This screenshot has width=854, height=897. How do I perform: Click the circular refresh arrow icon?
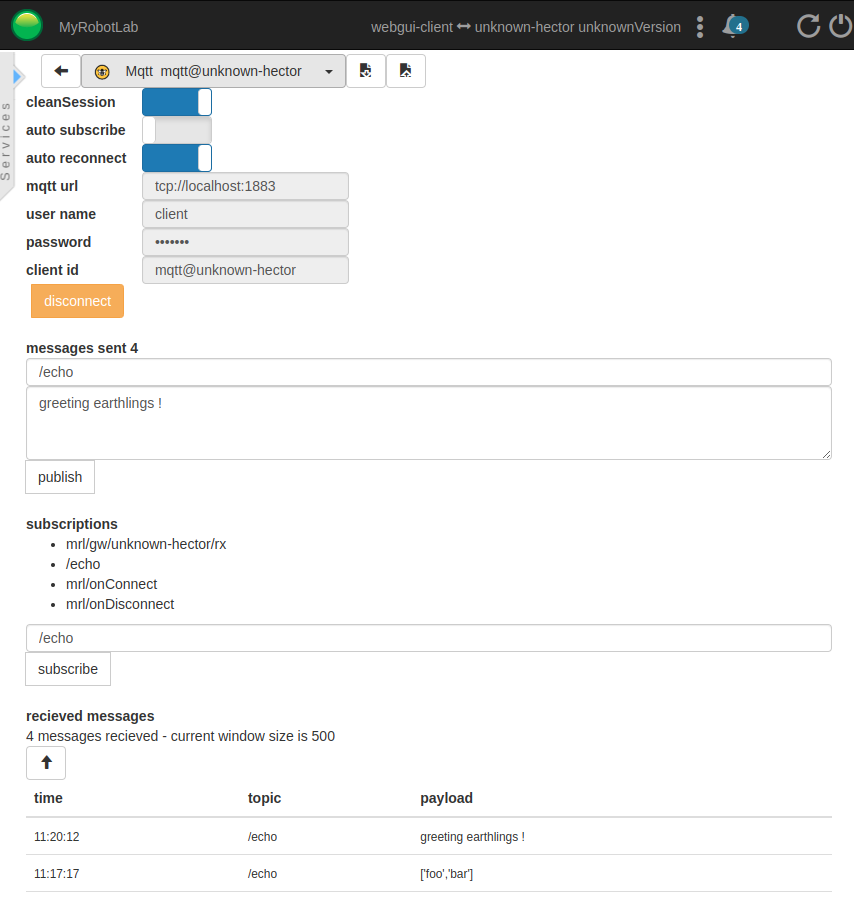click(x=808, y=26)
